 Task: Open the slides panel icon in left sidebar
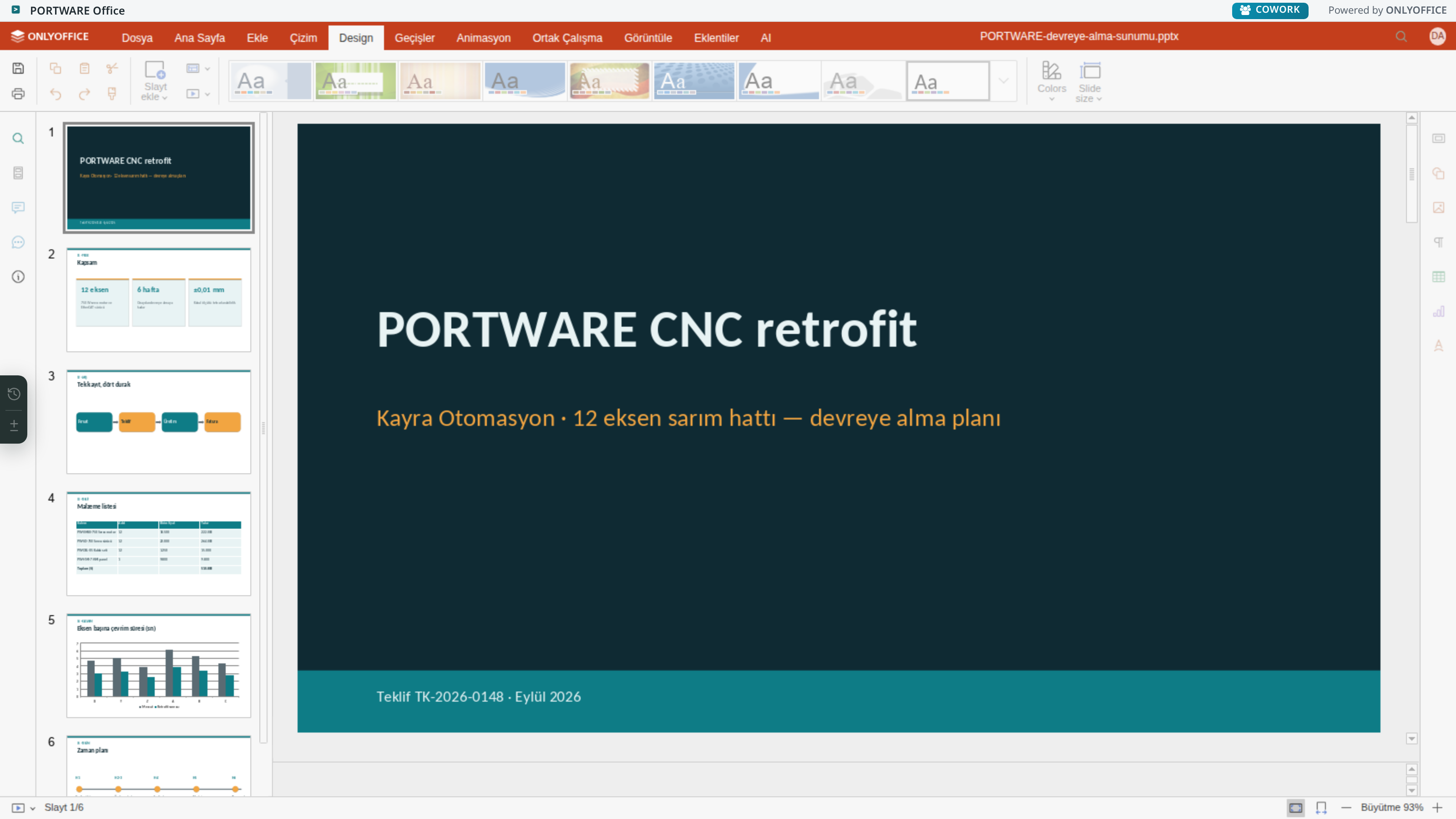(18, 173)
